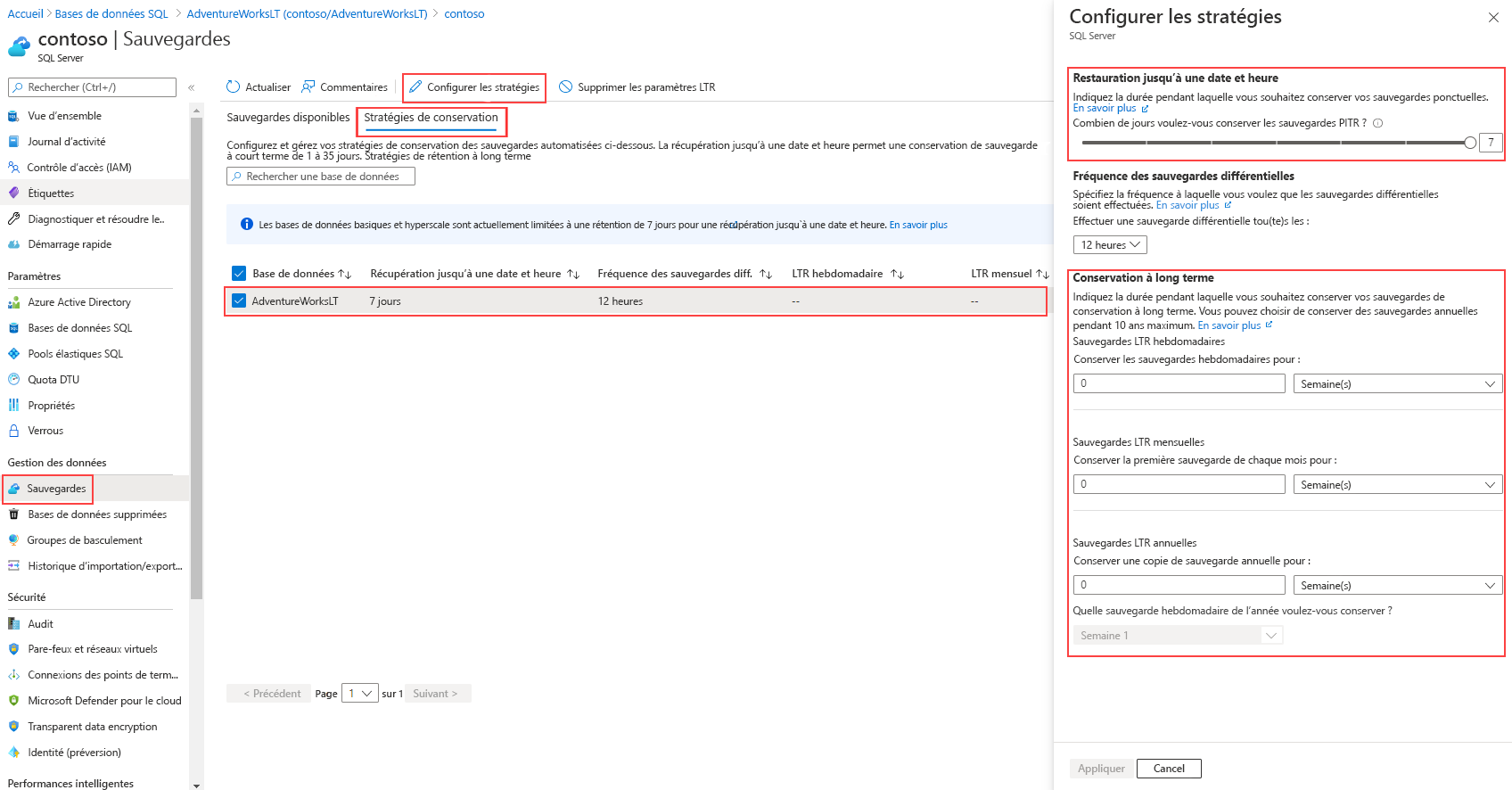Click the Quota DTU icon
Screen dimensions: 1512x790
coord(13,380)
